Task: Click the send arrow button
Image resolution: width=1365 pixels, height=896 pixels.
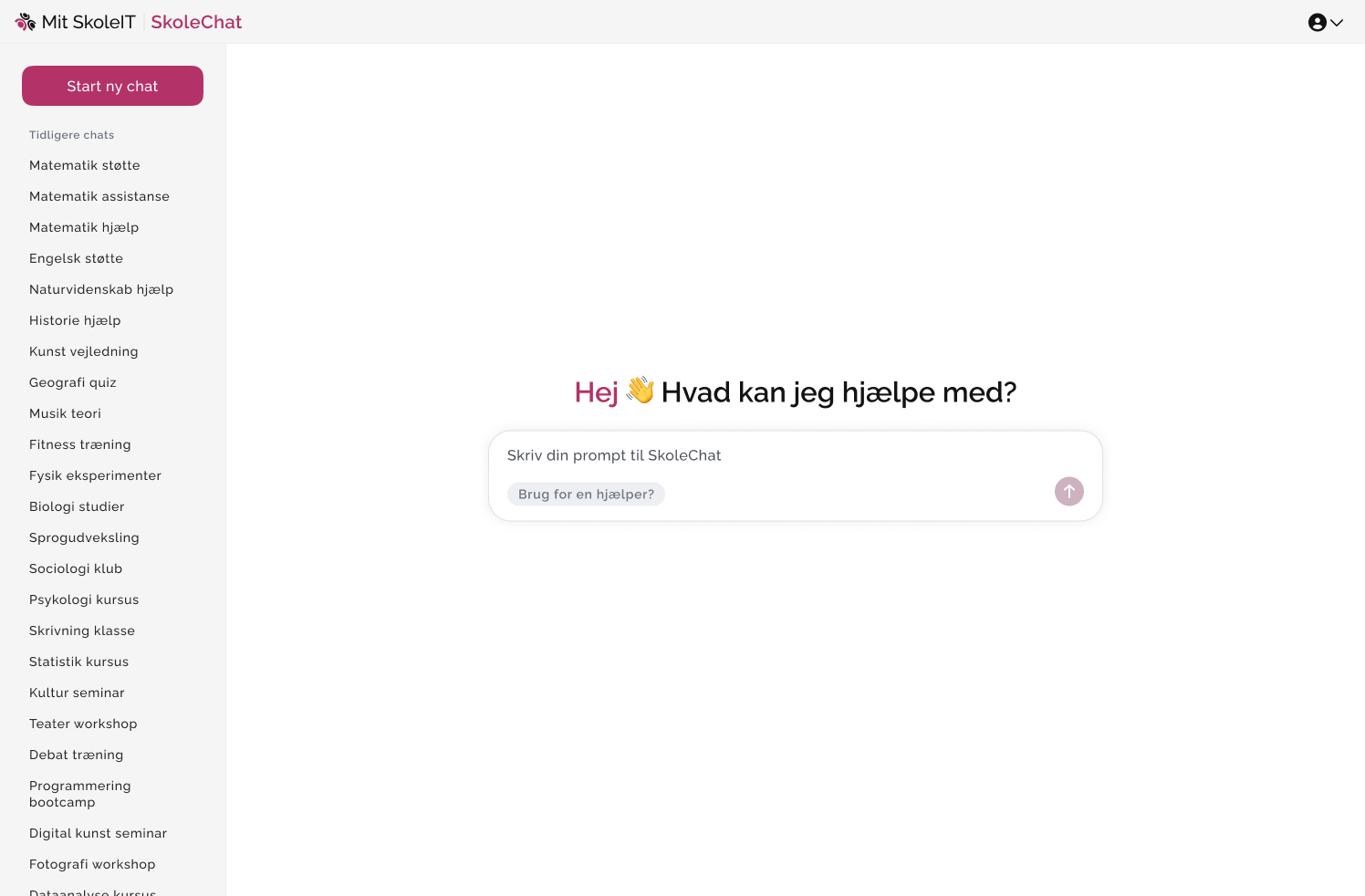Action: coord(1068,492)
